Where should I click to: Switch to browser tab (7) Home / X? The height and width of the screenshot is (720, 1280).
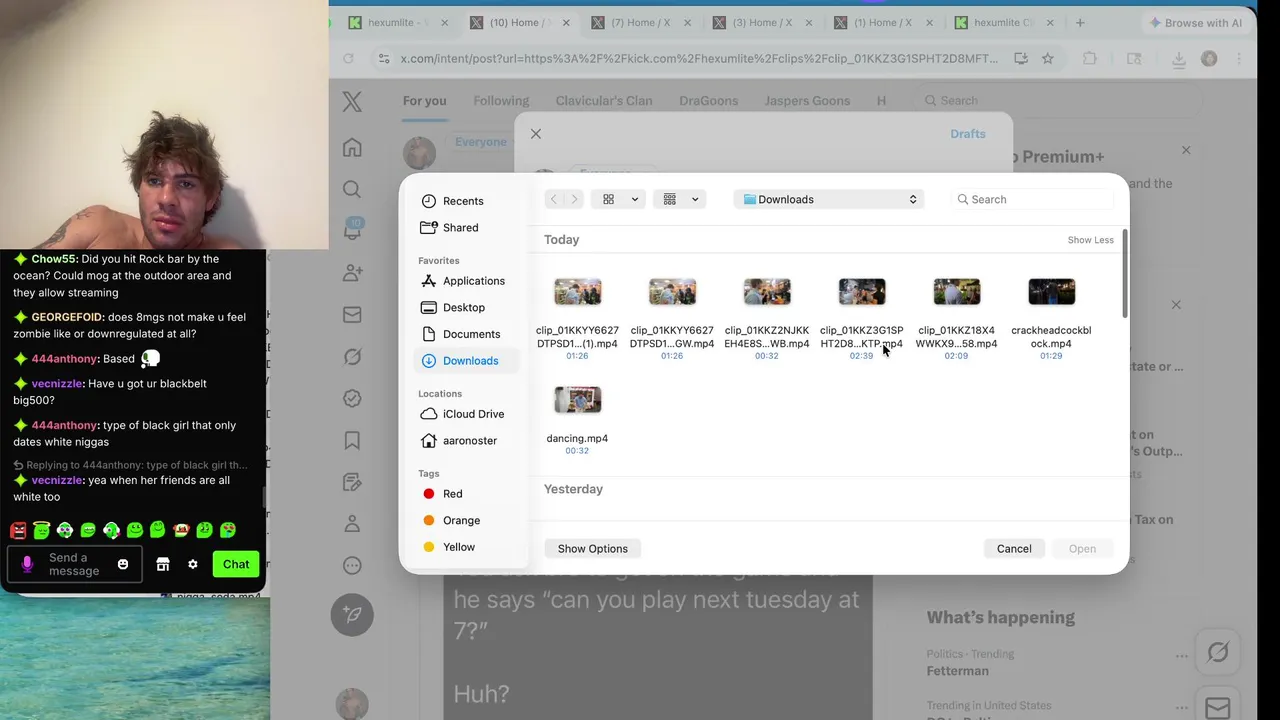point(641,23)
